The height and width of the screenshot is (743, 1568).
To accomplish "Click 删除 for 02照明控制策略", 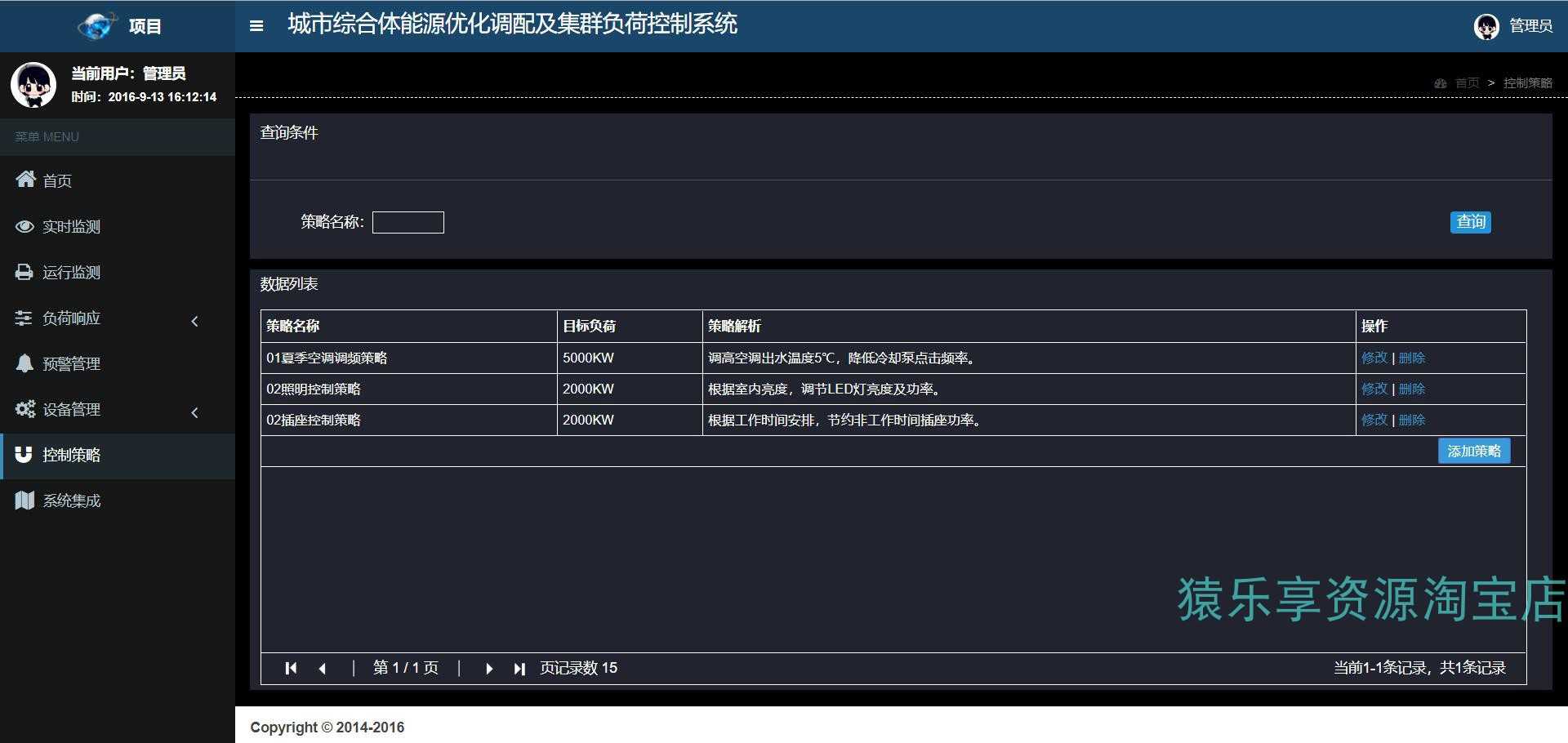I will point(1412,389).
